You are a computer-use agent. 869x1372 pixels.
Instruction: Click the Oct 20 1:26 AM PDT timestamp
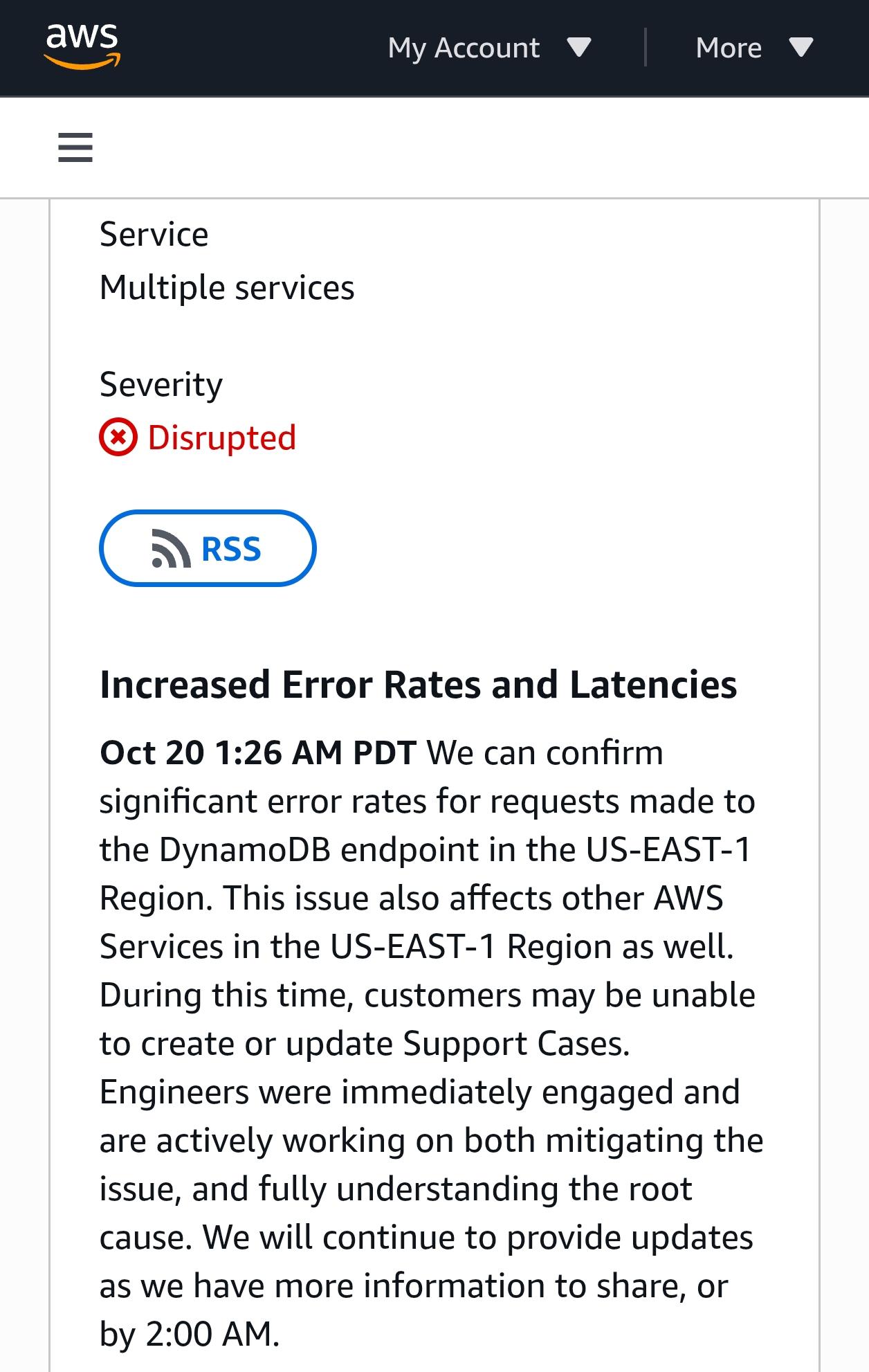[258, 752]
